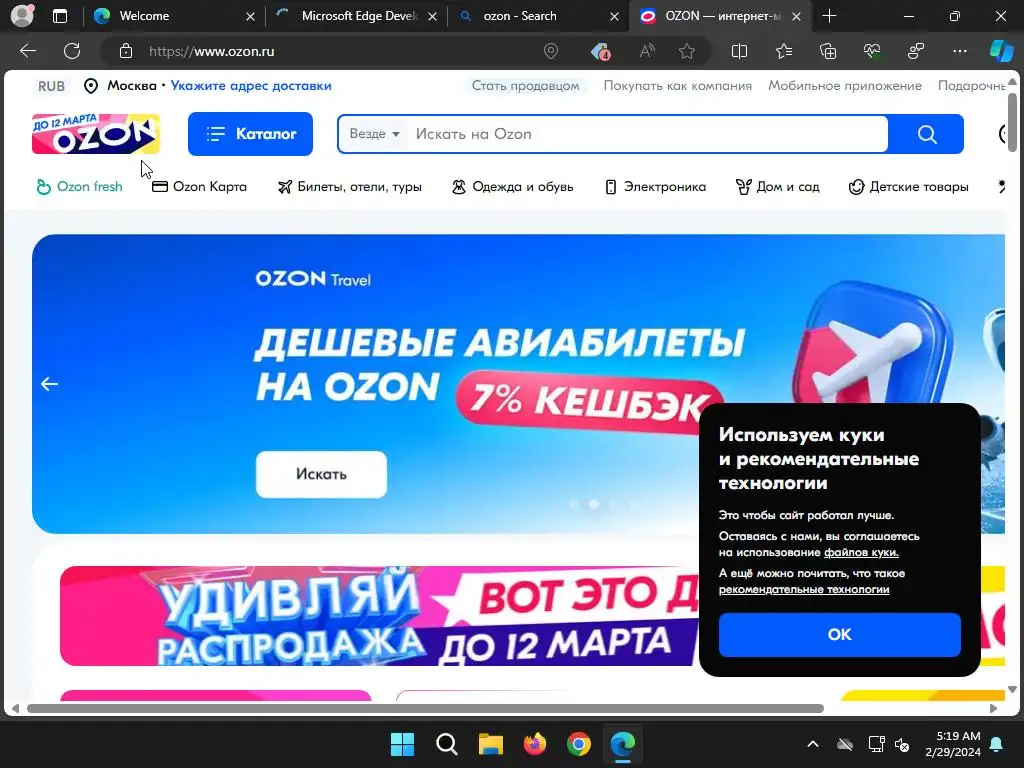This screenshot has height=768, width=1024.
Task: Click the browser toolbar icon left of the three-dot menu
Action: [x=916, y=51]
